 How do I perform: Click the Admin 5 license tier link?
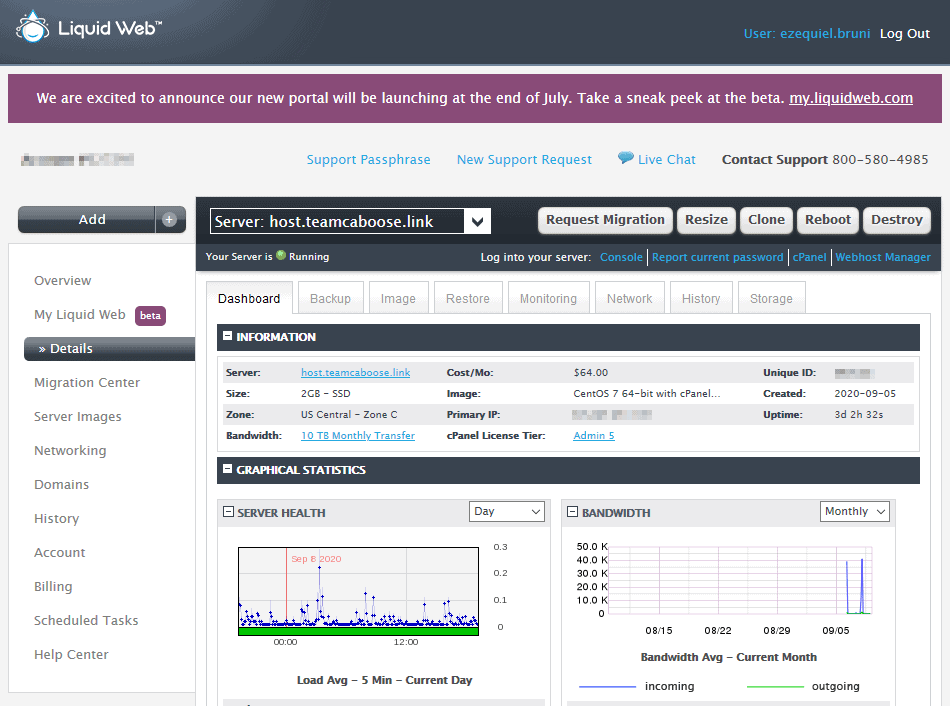(594, 435)
